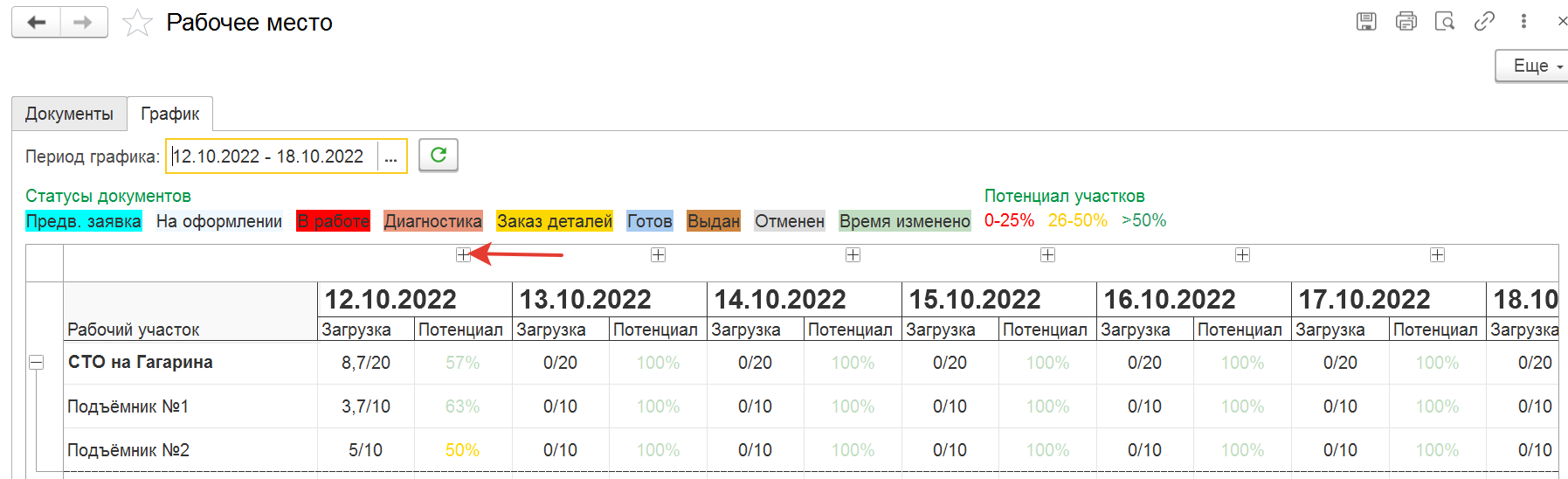Add Рабочее место to favorites star

(x=137, y=23)
